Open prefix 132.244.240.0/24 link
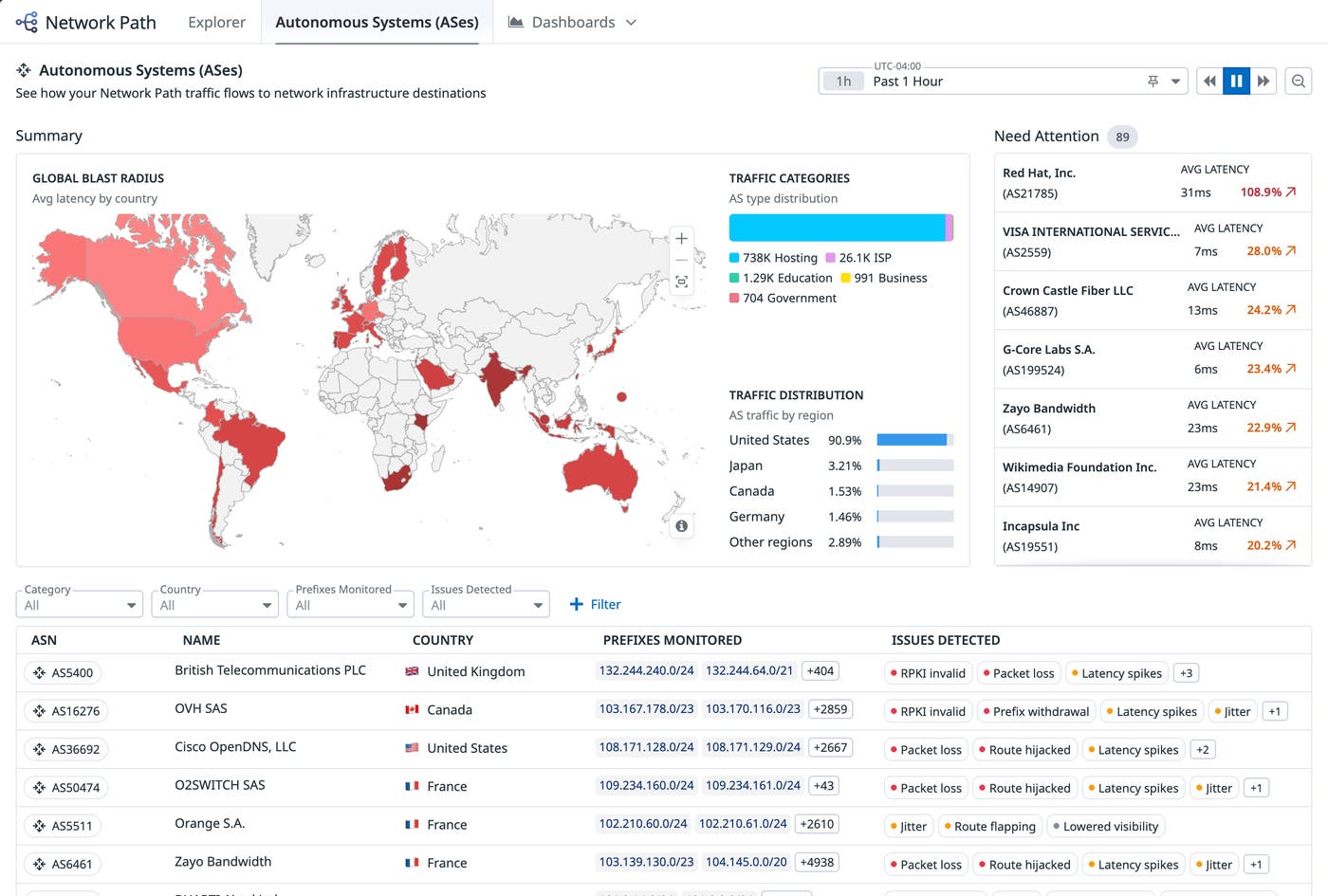 coord(646,670)
